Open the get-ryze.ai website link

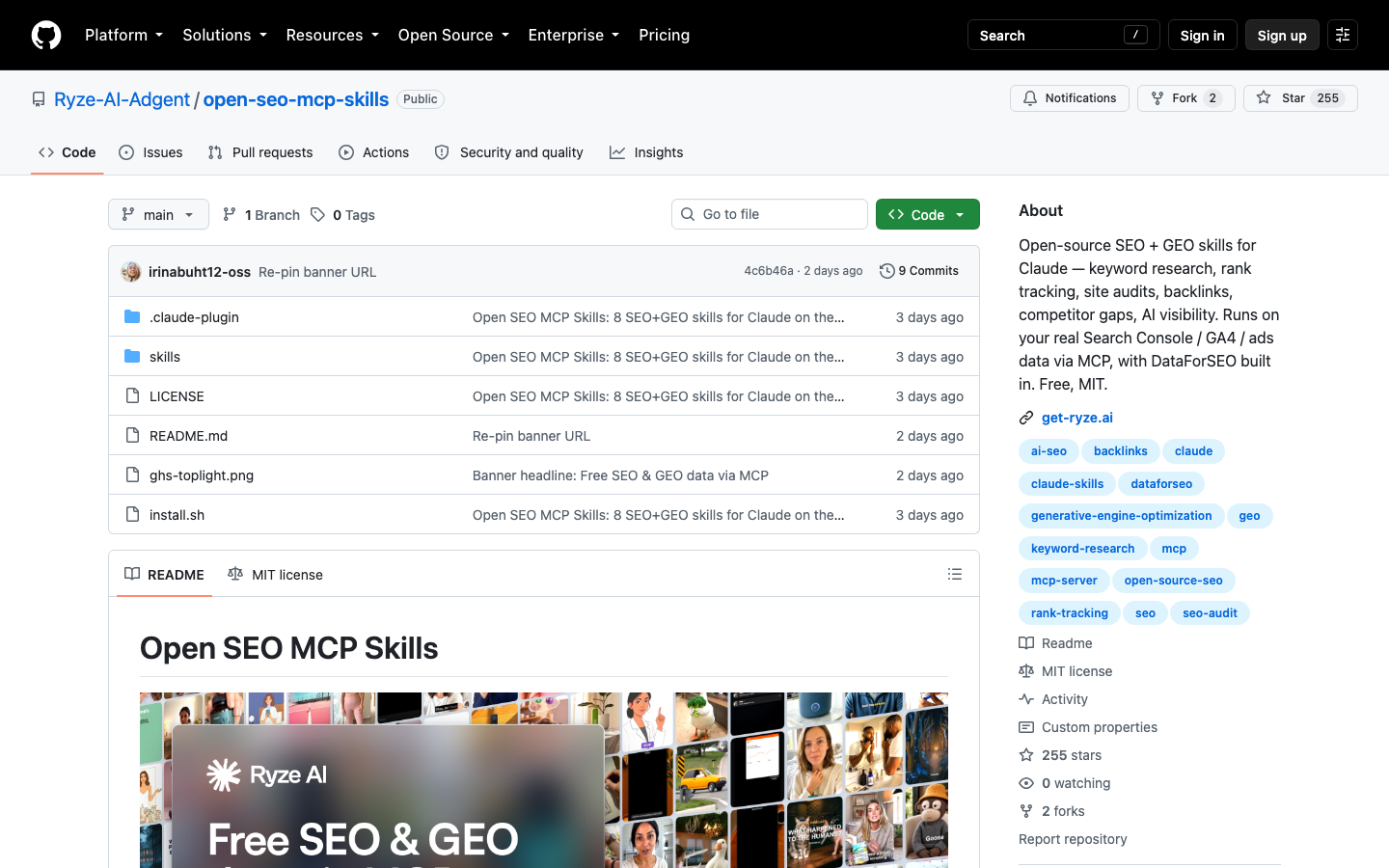pyautogui.click(x=1077, y=418)
